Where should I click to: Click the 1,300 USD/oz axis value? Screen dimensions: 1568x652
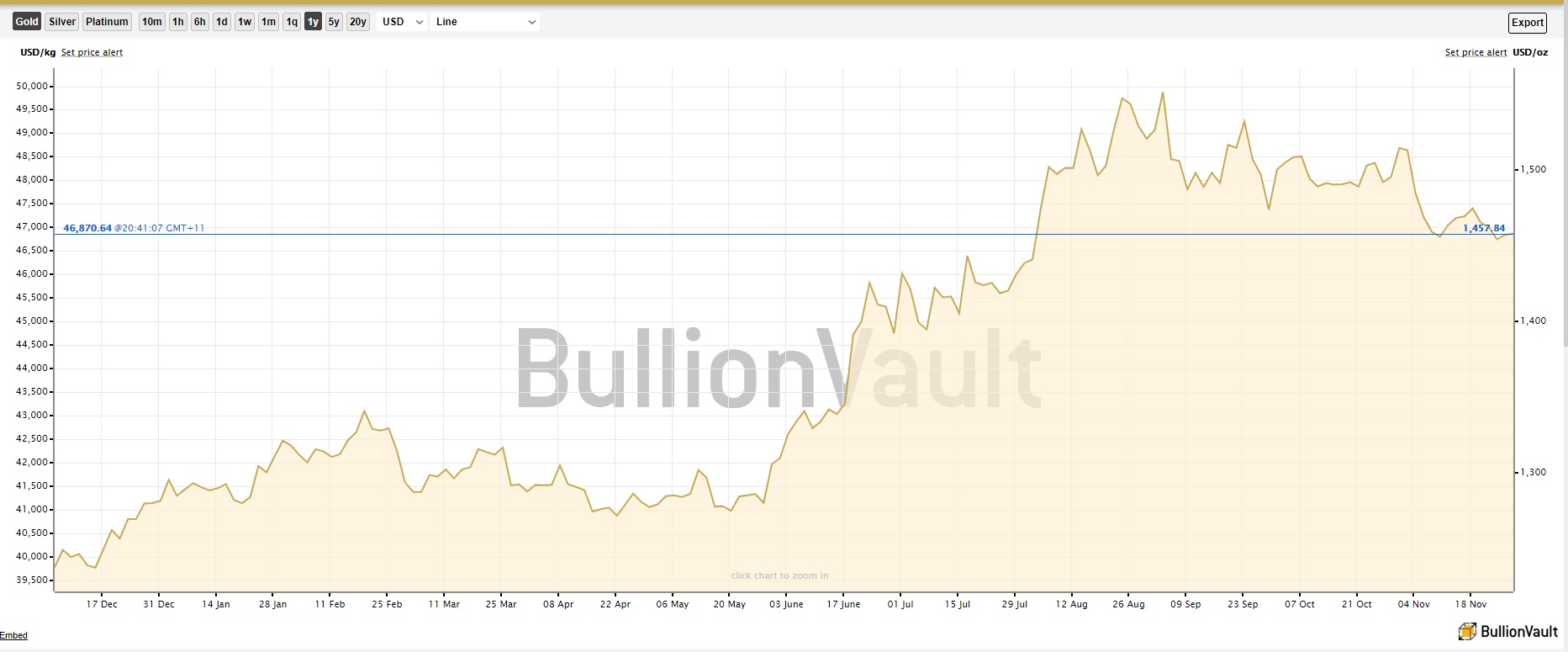(x=1534, y=472)
